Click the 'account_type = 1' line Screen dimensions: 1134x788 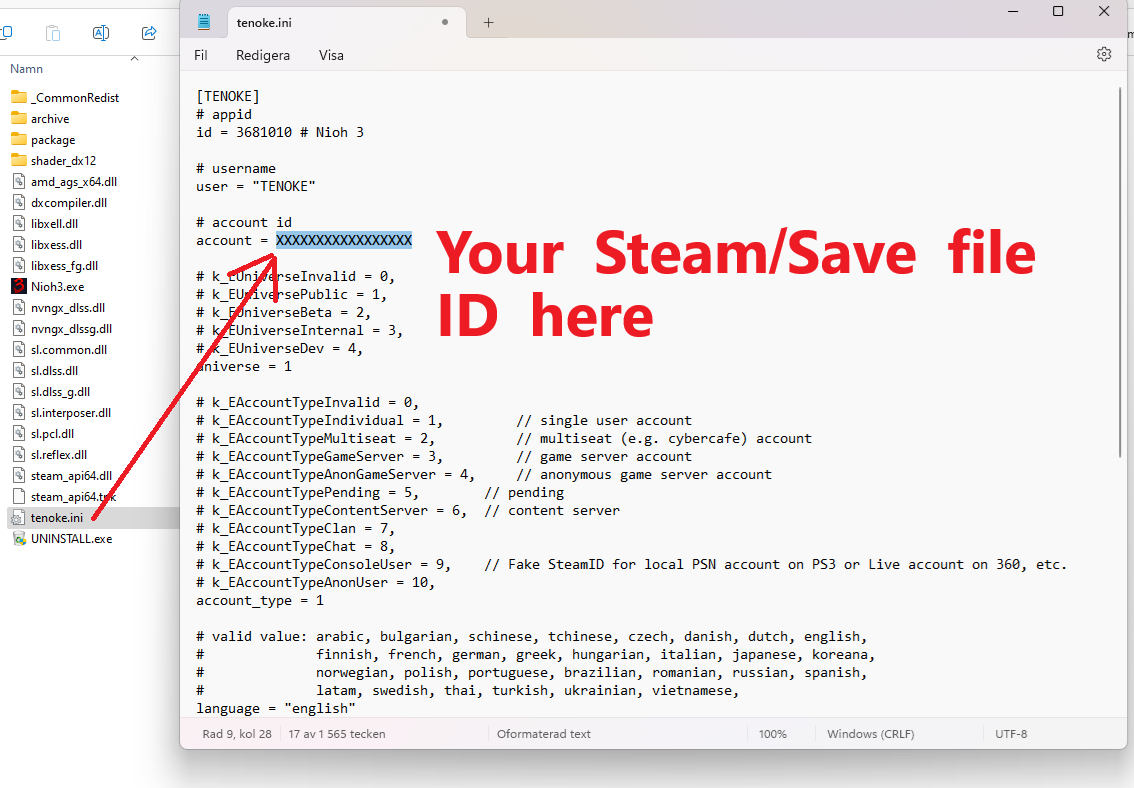coord(260,601)
